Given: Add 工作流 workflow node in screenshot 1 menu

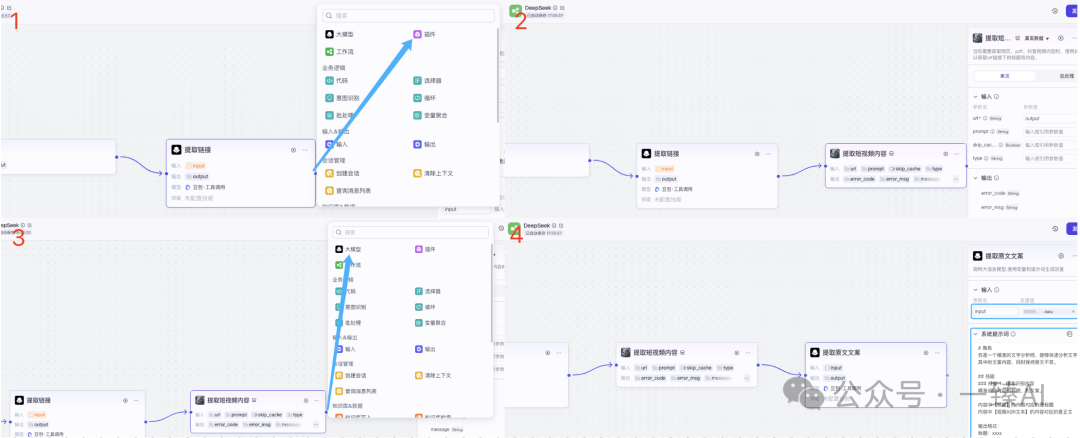Looking at the screenshot, I should click(x=340, y=52).
